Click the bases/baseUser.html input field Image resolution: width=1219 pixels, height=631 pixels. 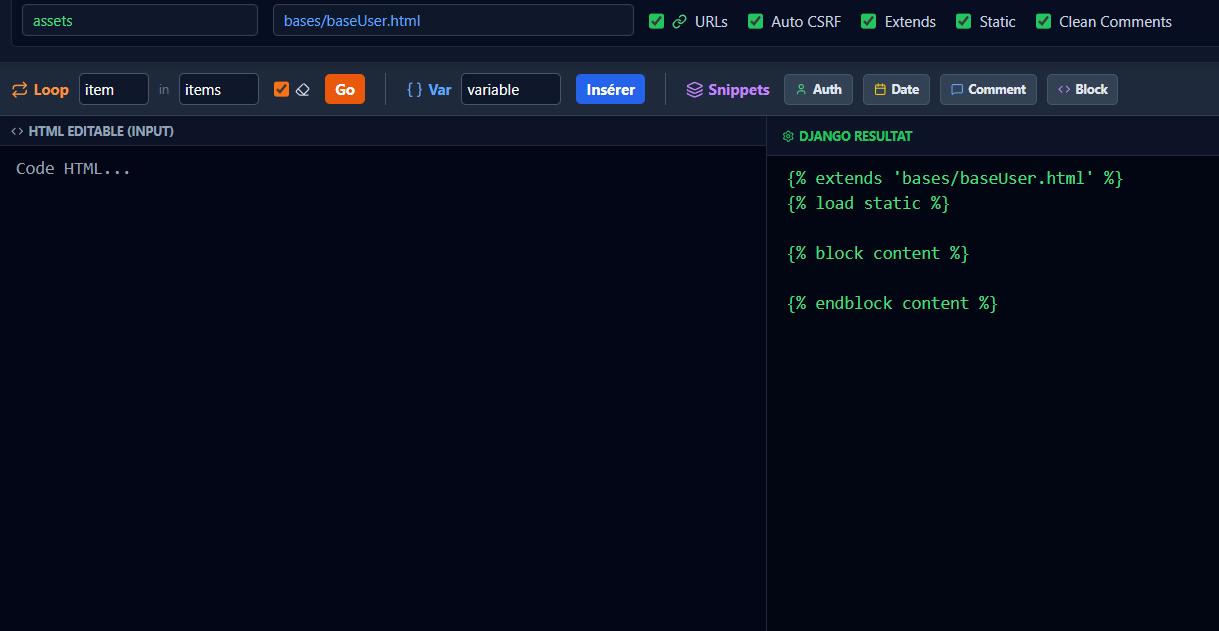pos(452,20)
